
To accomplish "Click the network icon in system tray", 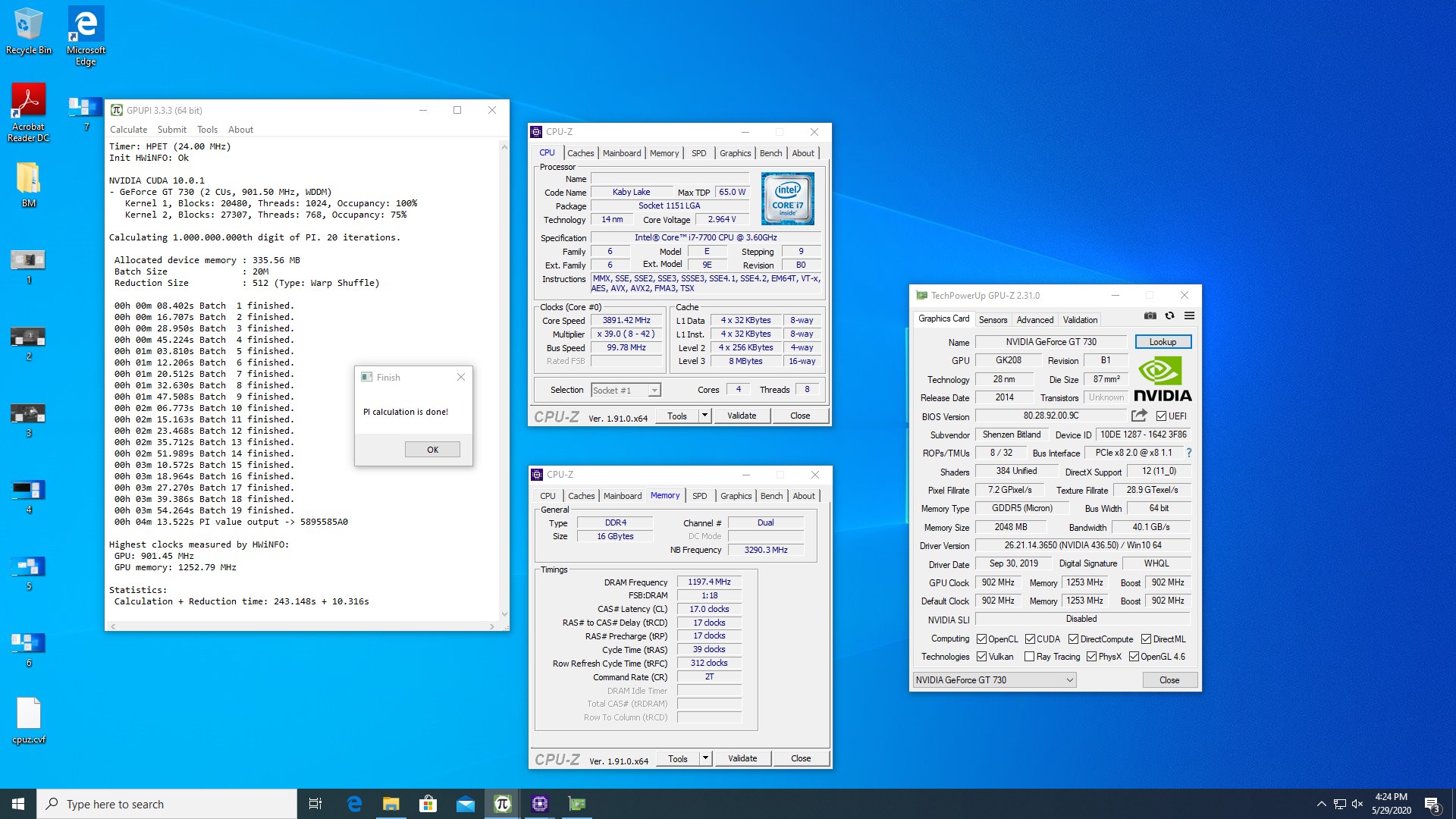I will [1339, 804].
